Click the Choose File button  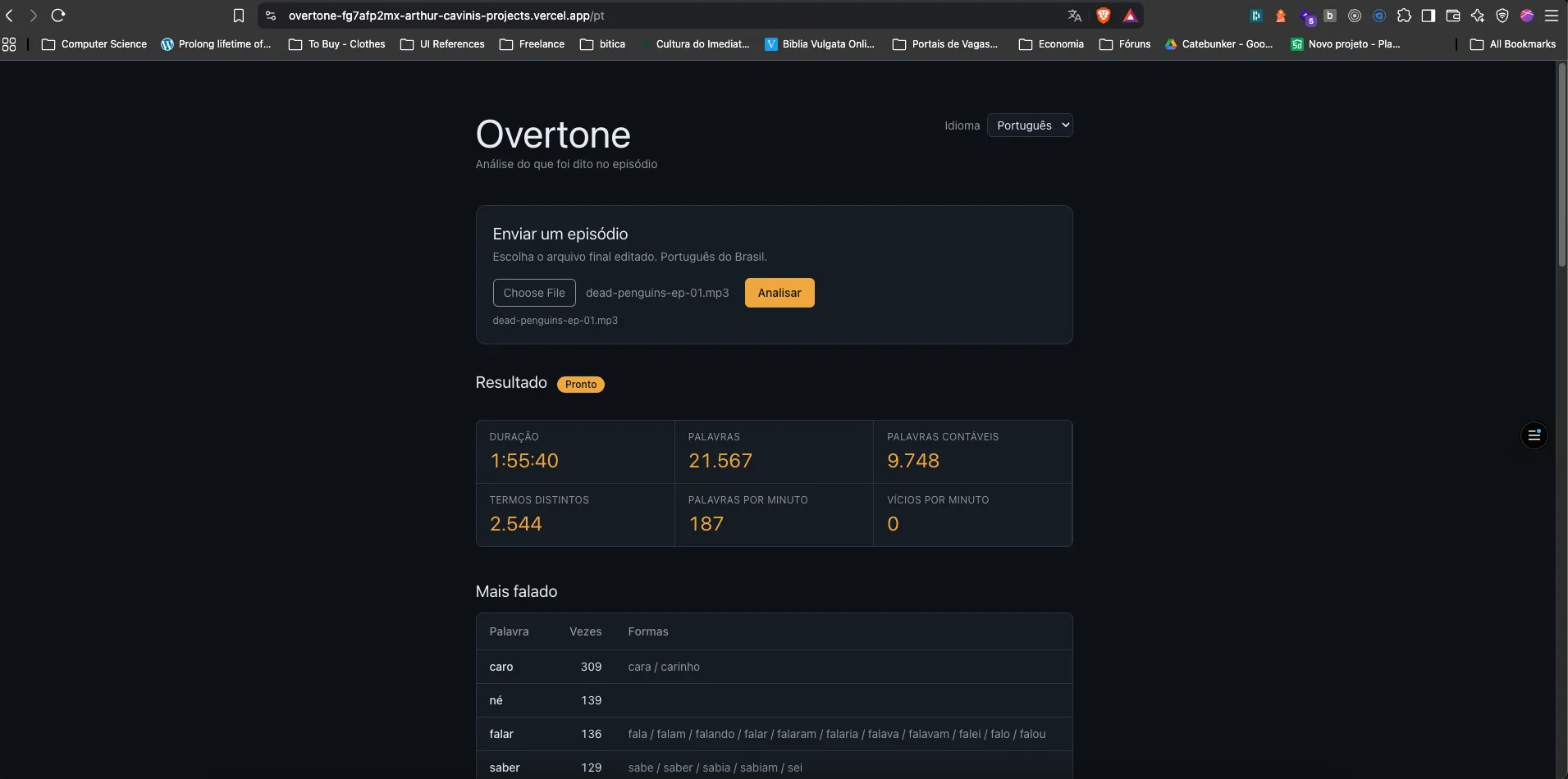(534, 293)
